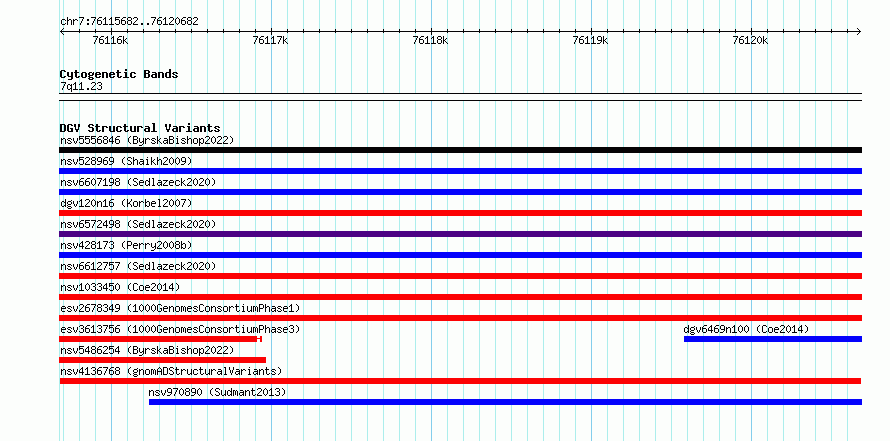Click the 76119k ruler position
The height and width of the screenshot is (441, 890).
[591, 40]
